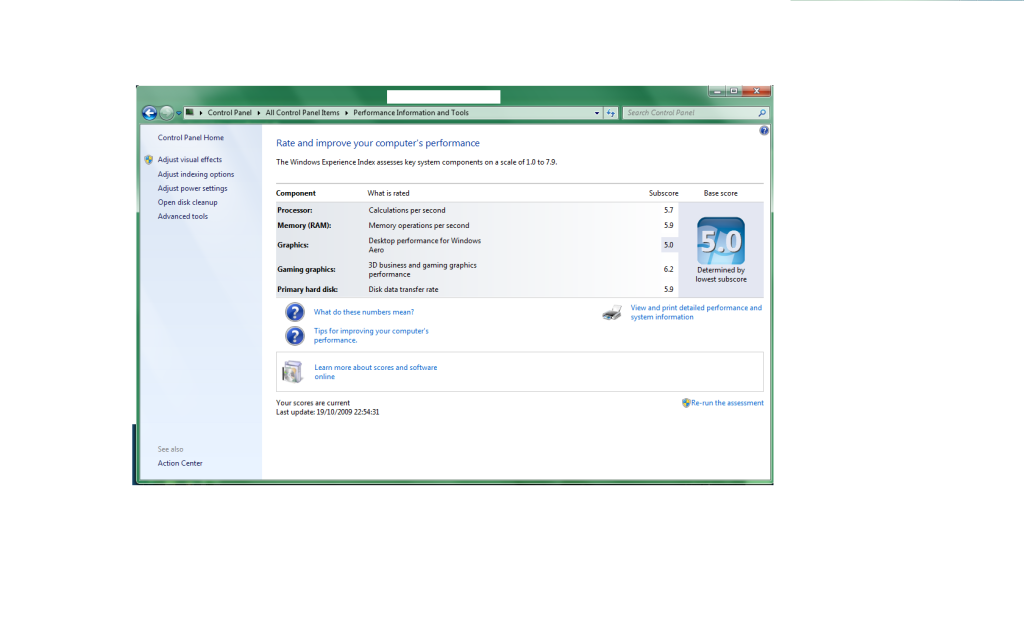Click the Component column header
This screenshot has width=1024, height=640.
pyautogui.click(x=295, y=194)
